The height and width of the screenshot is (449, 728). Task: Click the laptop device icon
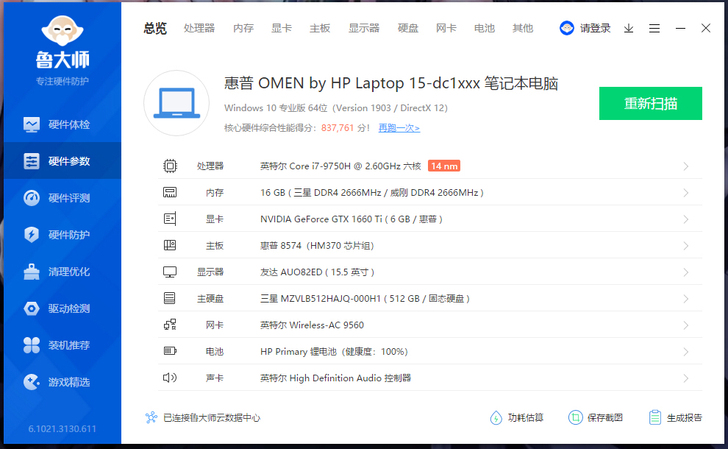[176, 103]
